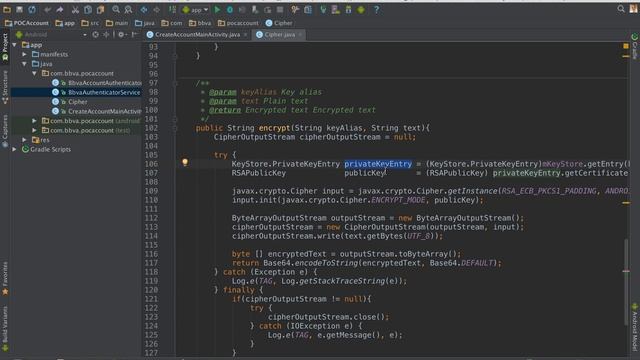Click the Save All toolbar icon

[19, 9]
